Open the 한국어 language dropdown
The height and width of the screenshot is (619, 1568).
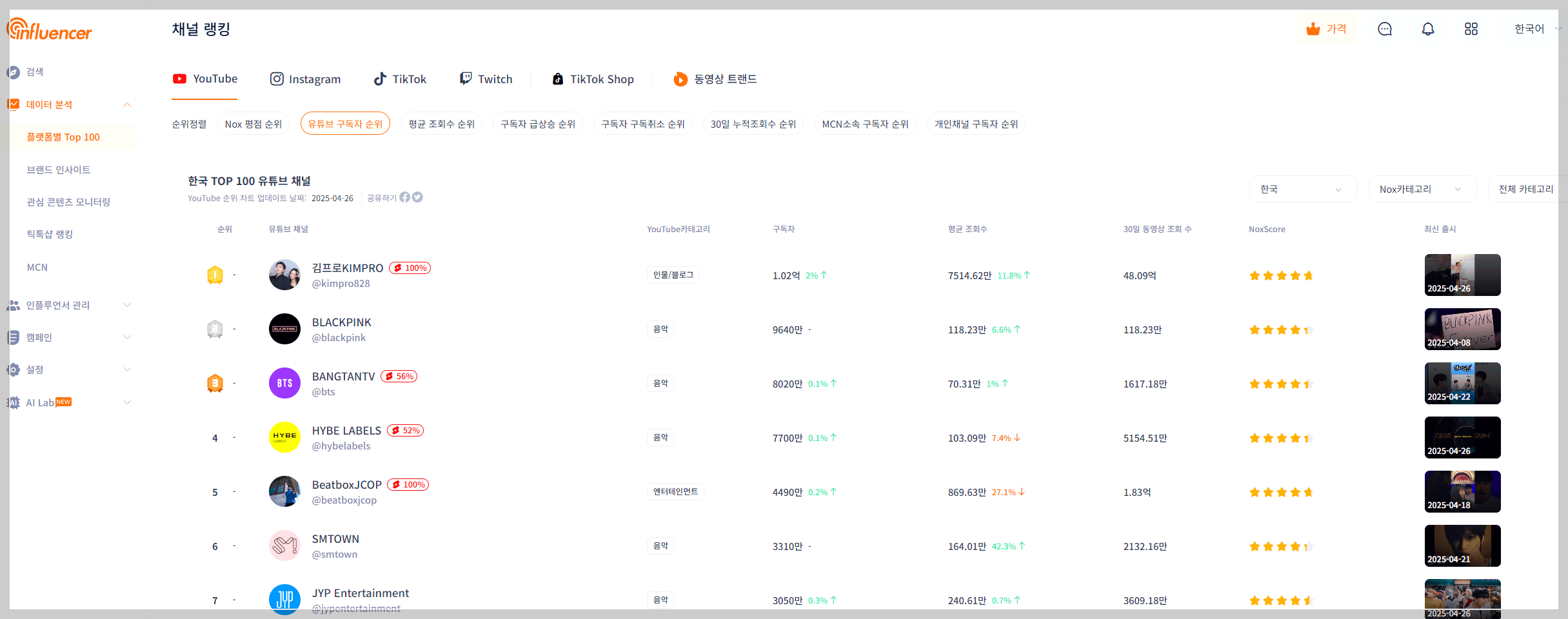[x=1537, y=29]
